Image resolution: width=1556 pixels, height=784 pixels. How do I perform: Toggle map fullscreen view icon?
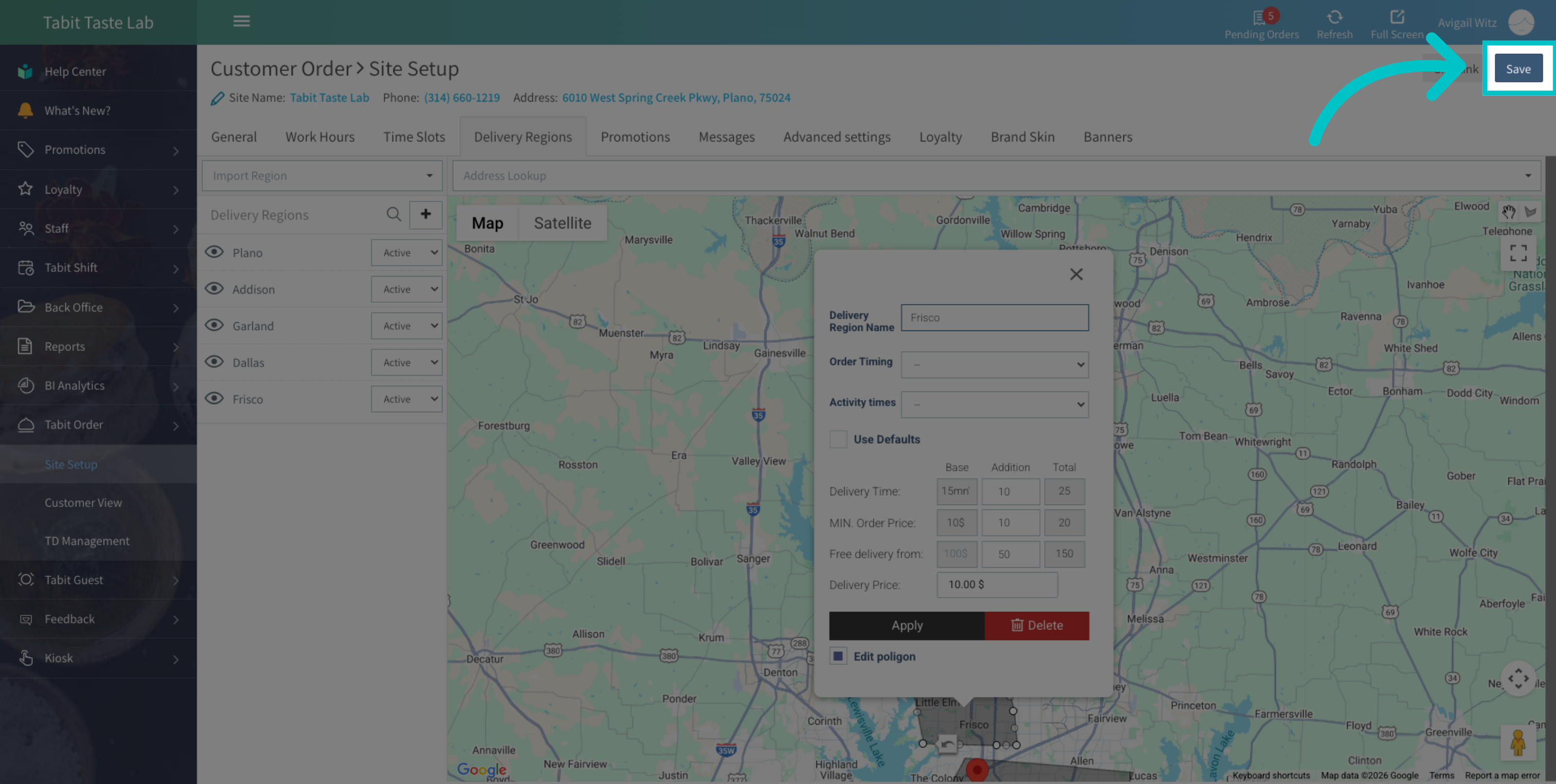pos(1518,252)
